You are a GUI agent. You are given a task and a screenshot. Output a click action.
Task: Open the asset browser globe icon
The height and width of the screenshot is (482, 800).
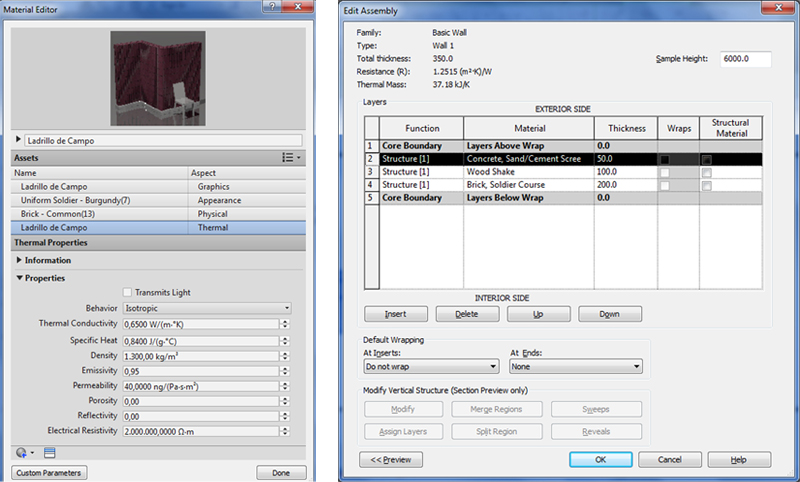tap(22, 452)
